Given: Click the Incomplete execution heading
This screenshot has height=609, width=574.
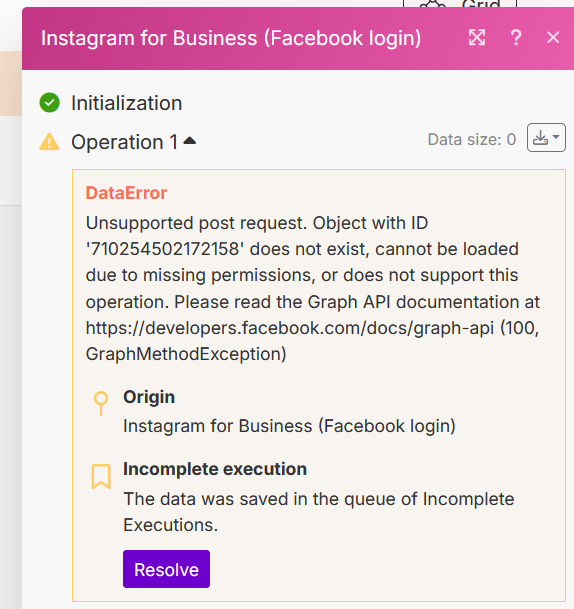Looking at the screenshot, I should click(x=215, y=469).
